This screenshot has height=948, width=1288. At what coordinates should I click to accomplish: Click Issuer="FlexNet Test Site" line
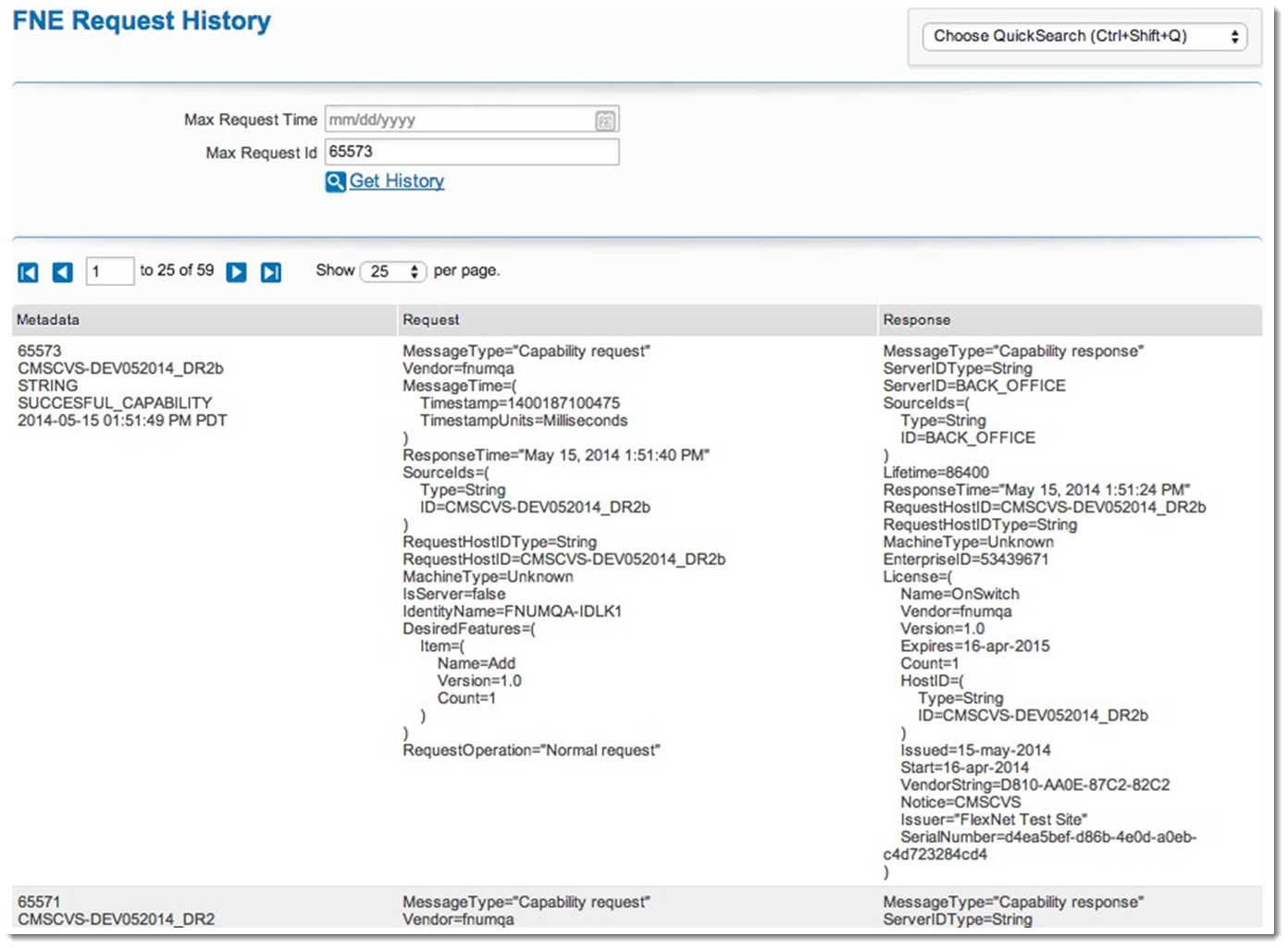(994, 819)
